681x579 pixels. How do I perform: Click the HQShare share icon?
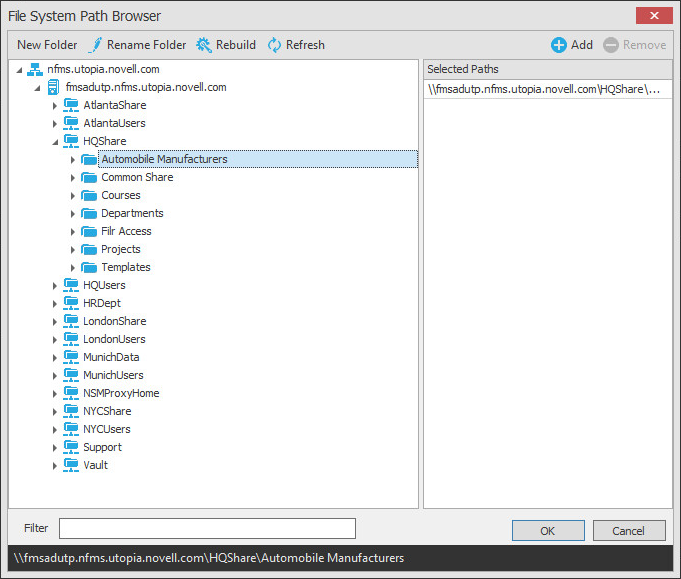(x=71, y=141)
